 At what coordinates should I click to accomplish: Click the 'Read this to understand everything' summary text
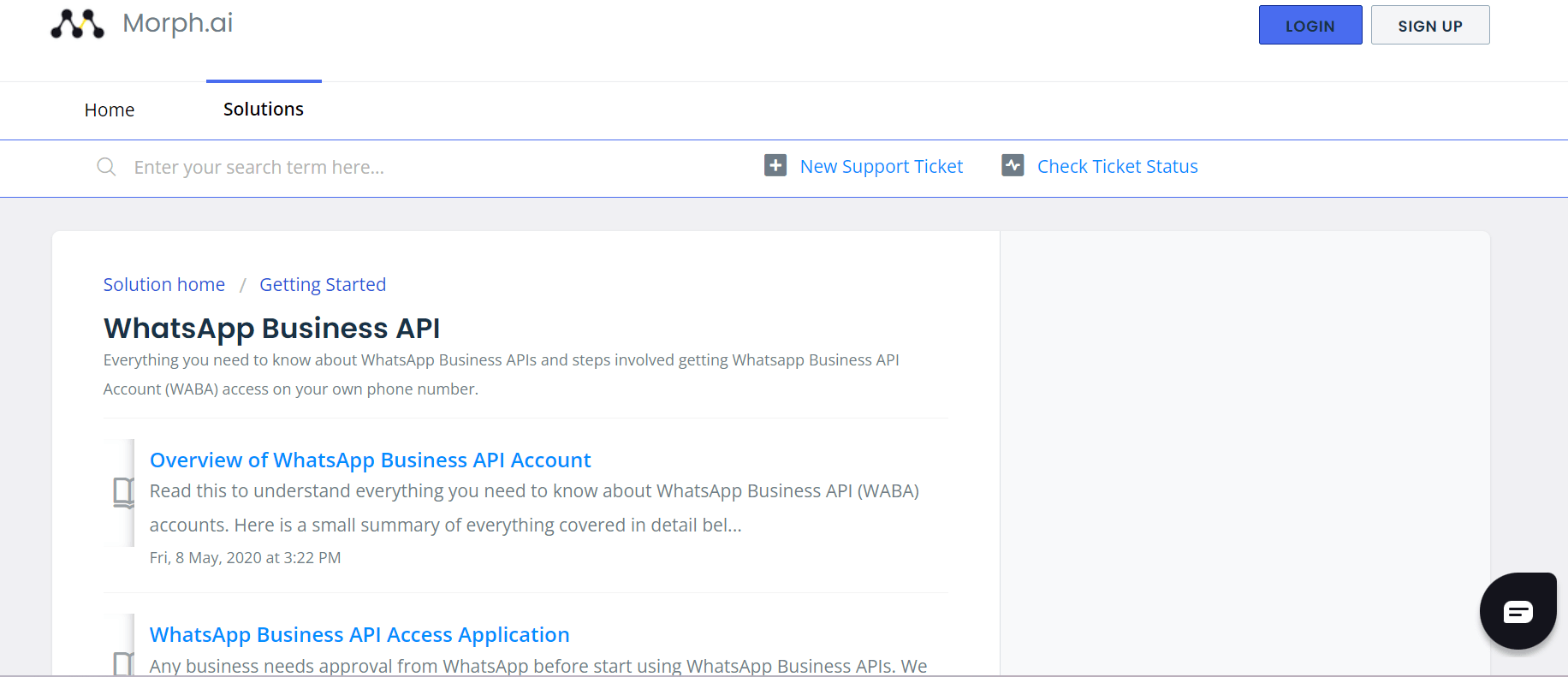pyautogui.click(x=534, y=508)
